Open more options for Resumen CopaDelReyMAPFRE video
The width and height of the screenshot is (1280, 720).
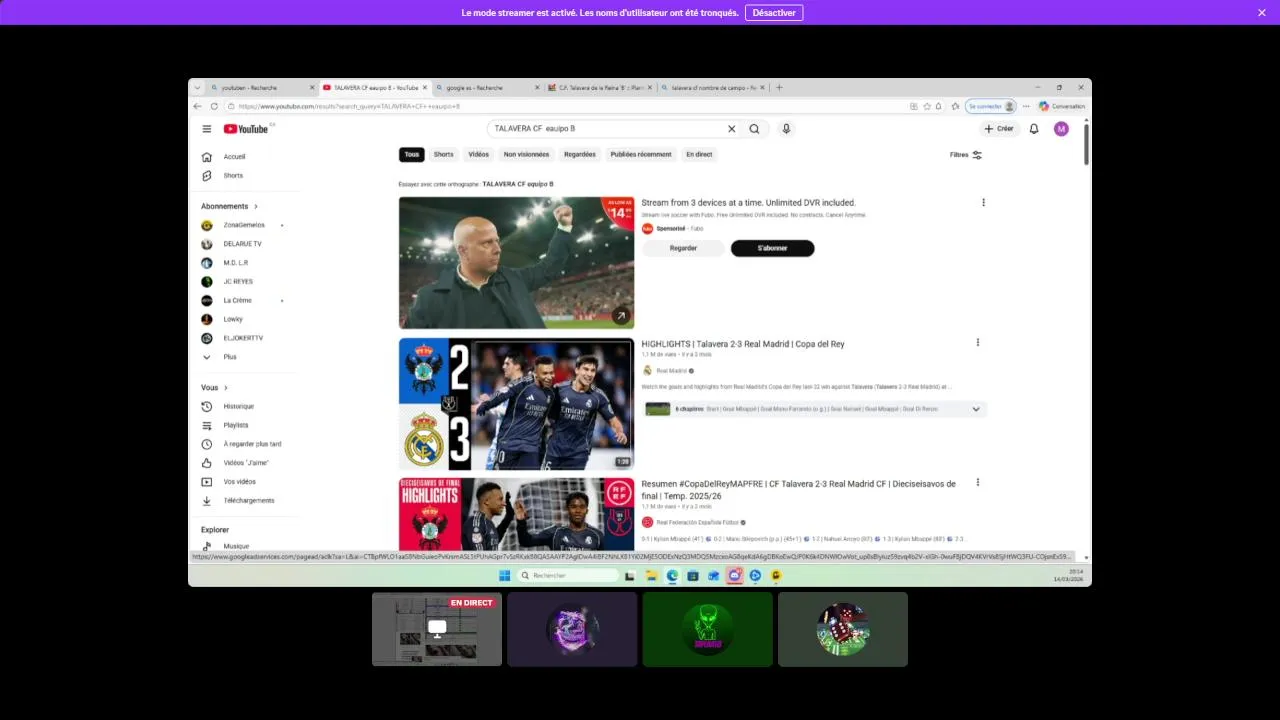click(977, 482)
